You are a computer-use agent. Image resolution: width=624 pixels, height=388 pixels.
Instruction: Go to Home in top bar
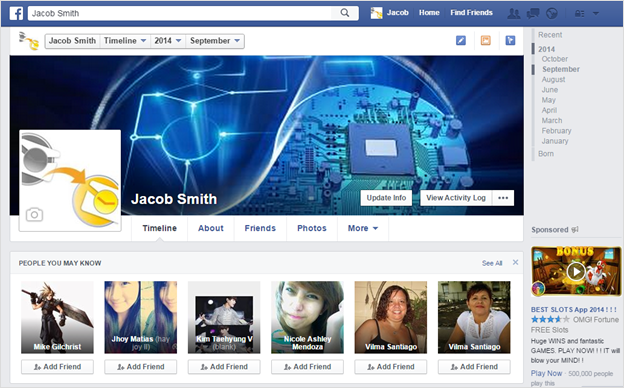pyautogui.click(x=429, y=13)
